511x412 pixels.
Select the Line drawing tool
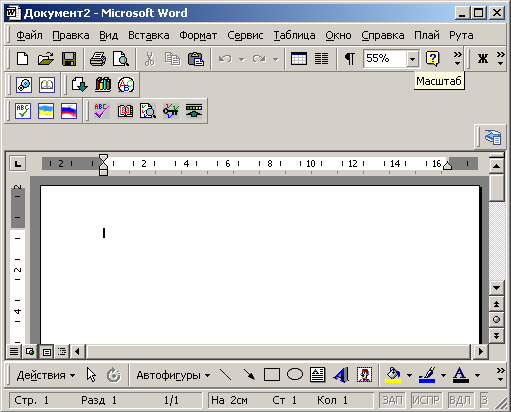click(226, 375)
